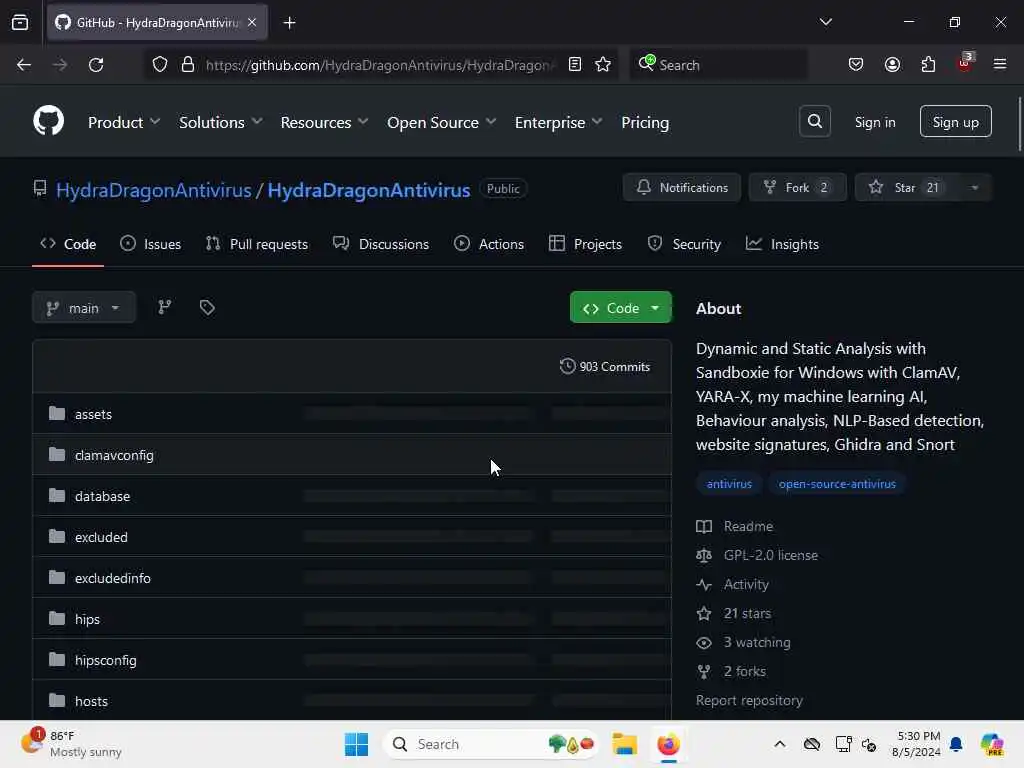Open the Pull requests tab
The width and height of the screenshot is (1024, 768).
pos(257,244)
